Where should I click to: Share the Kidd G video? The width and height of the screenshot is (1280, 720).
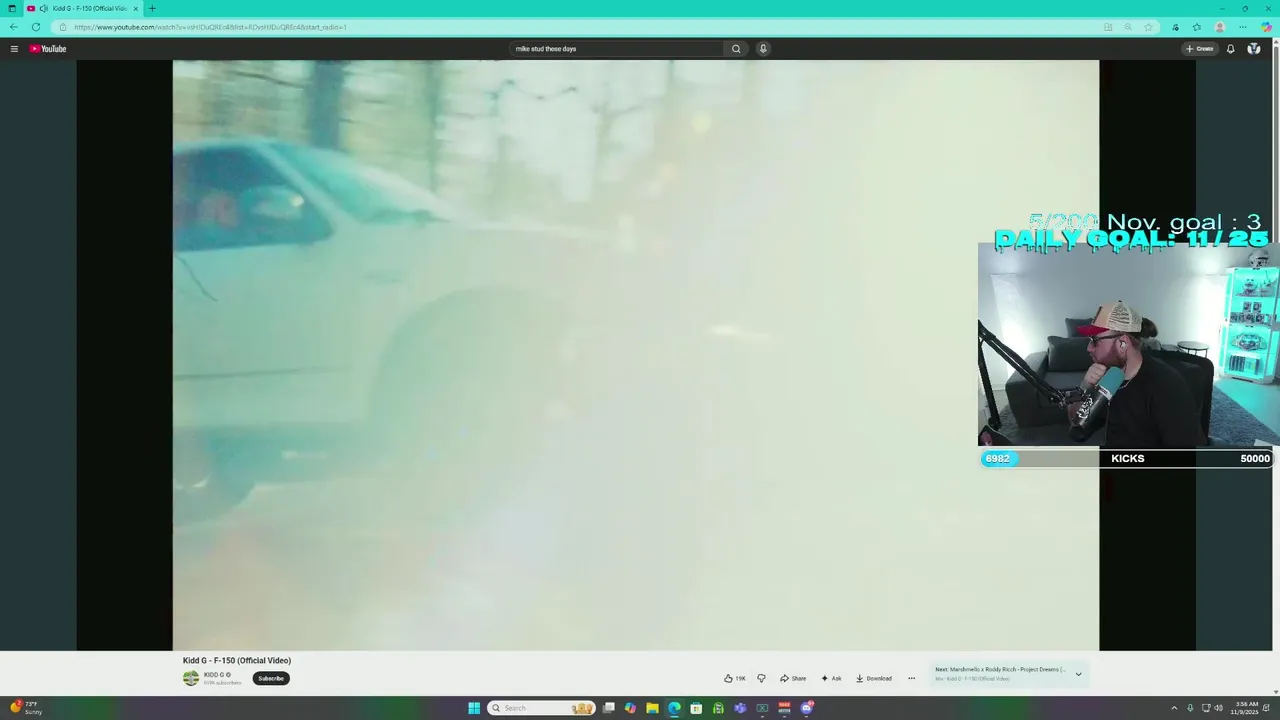[x=793, y=678]
